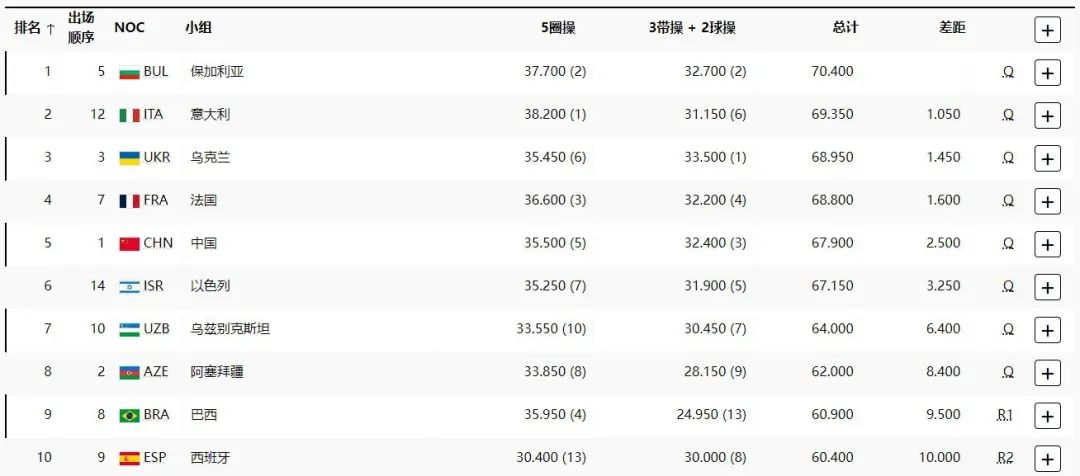Click the R1 qualification mark for Brazil

[1005, 415]
